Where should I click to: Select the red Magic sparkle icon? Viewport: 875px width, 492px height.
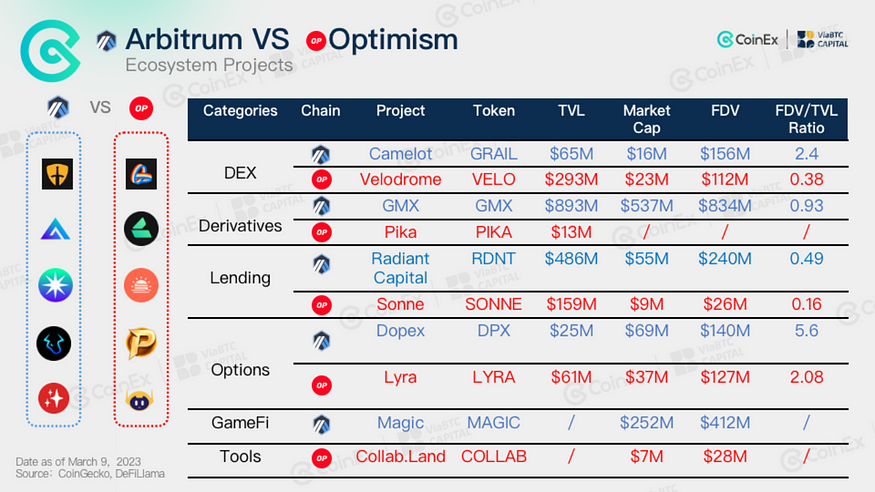[56, 399]
